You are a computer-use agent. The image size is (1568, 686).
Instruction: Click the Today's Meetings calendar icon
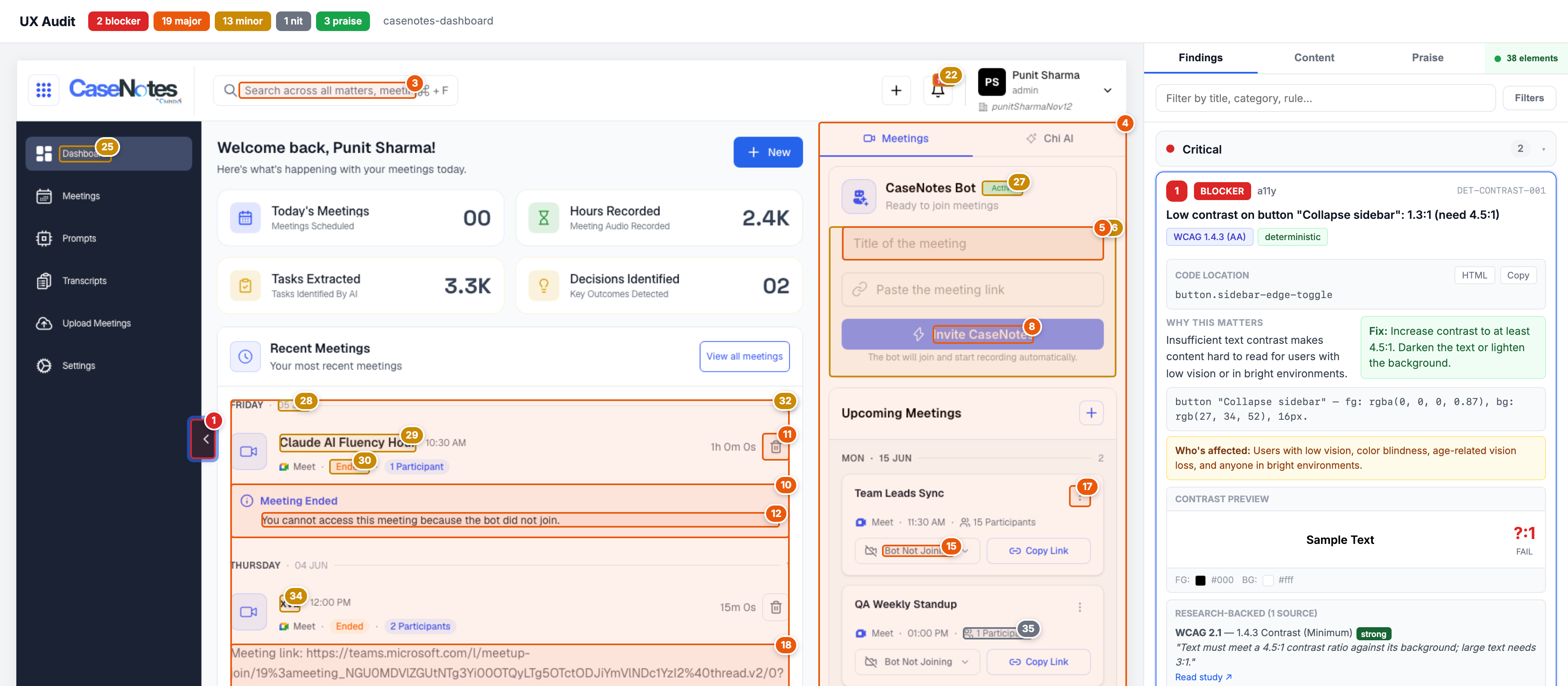pos(245,218)
